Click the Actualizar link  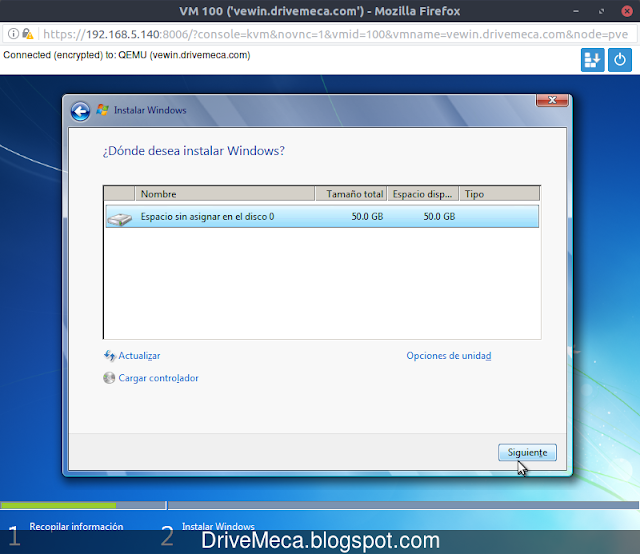pos(139,356)
